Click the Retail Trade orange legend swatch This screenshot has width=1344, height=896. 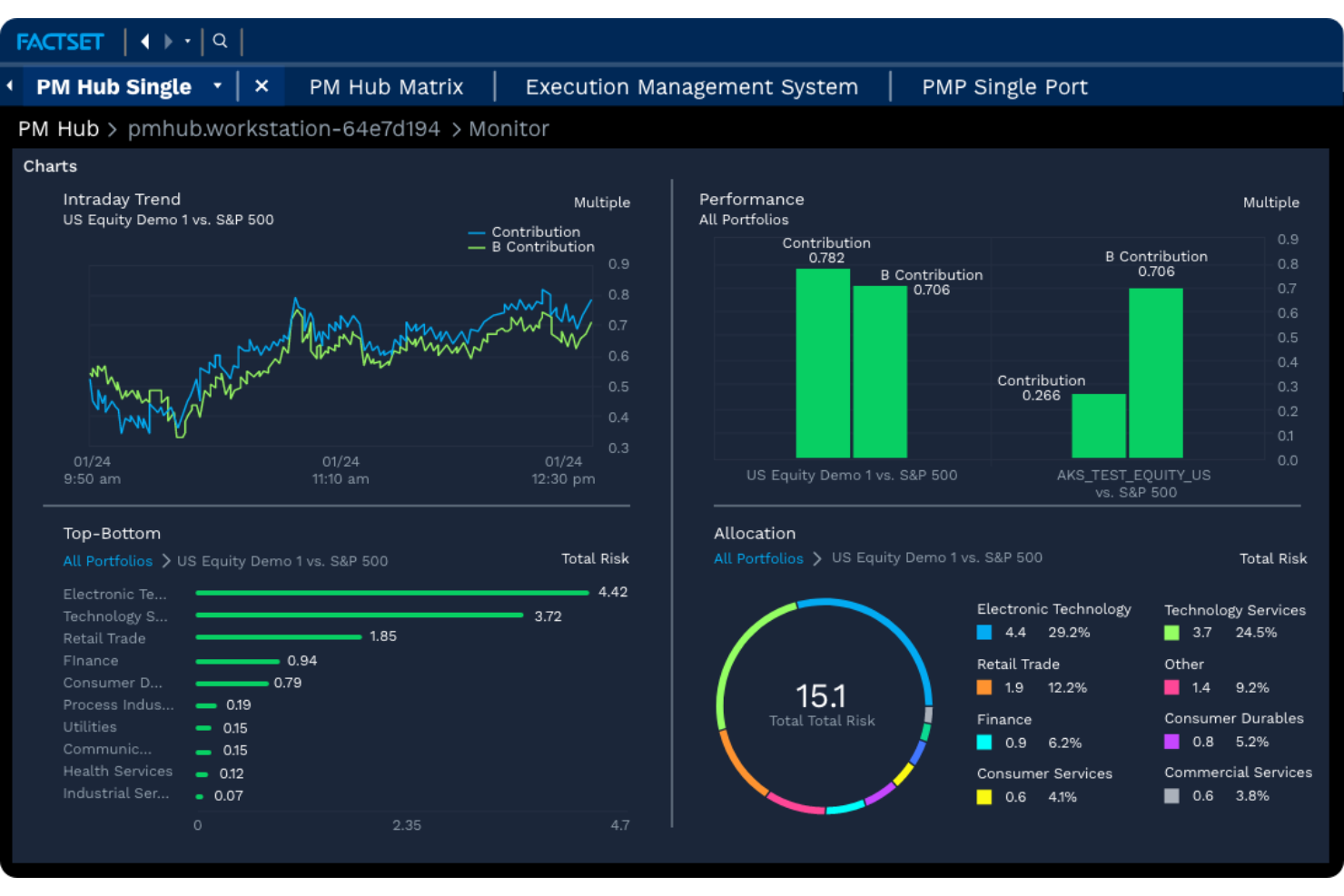[x=984, y=688]
